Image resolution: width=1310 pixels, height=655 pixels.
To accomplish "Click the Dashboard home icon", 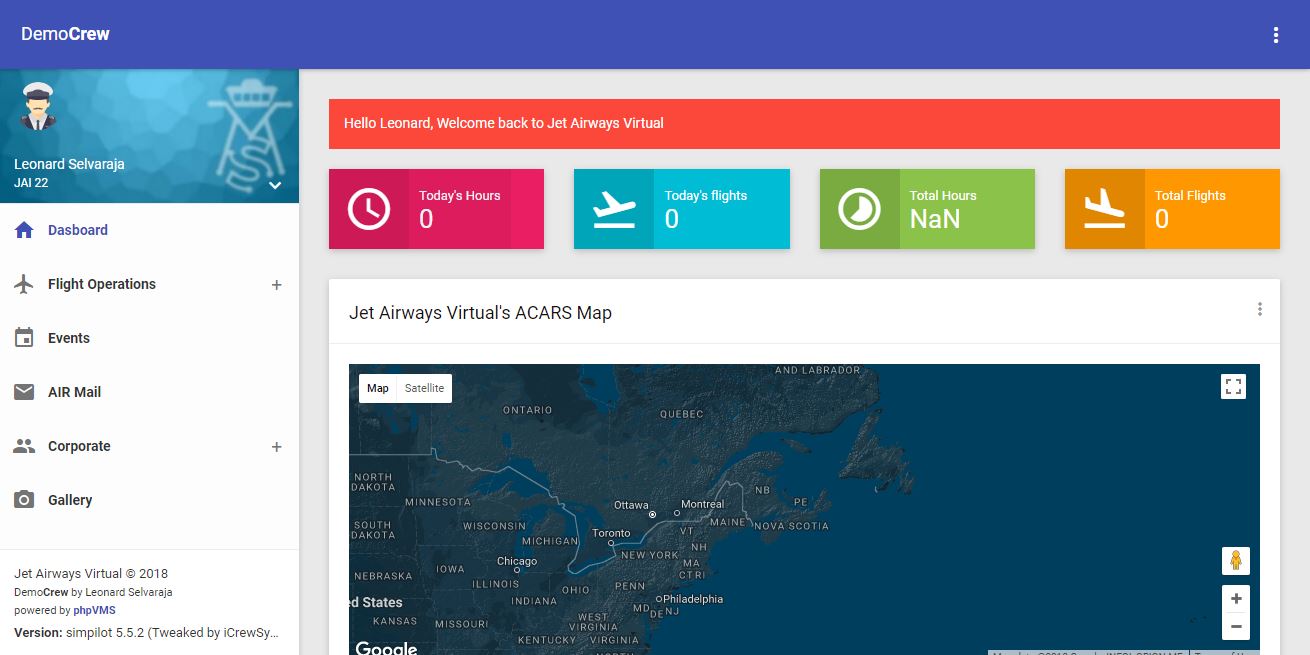I will pos(24,230).
